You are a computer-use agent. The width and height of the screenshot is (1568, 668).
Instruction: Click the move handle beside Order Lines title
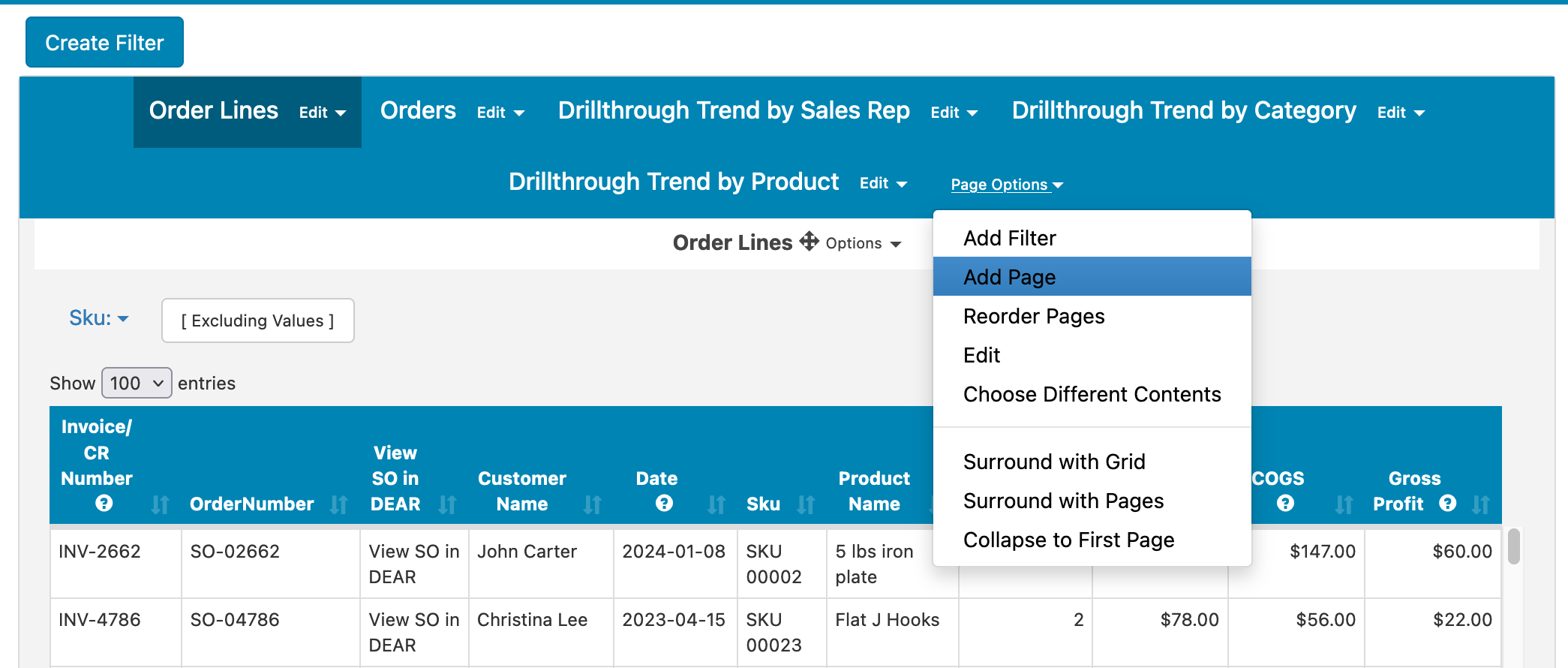click(809, 241)
